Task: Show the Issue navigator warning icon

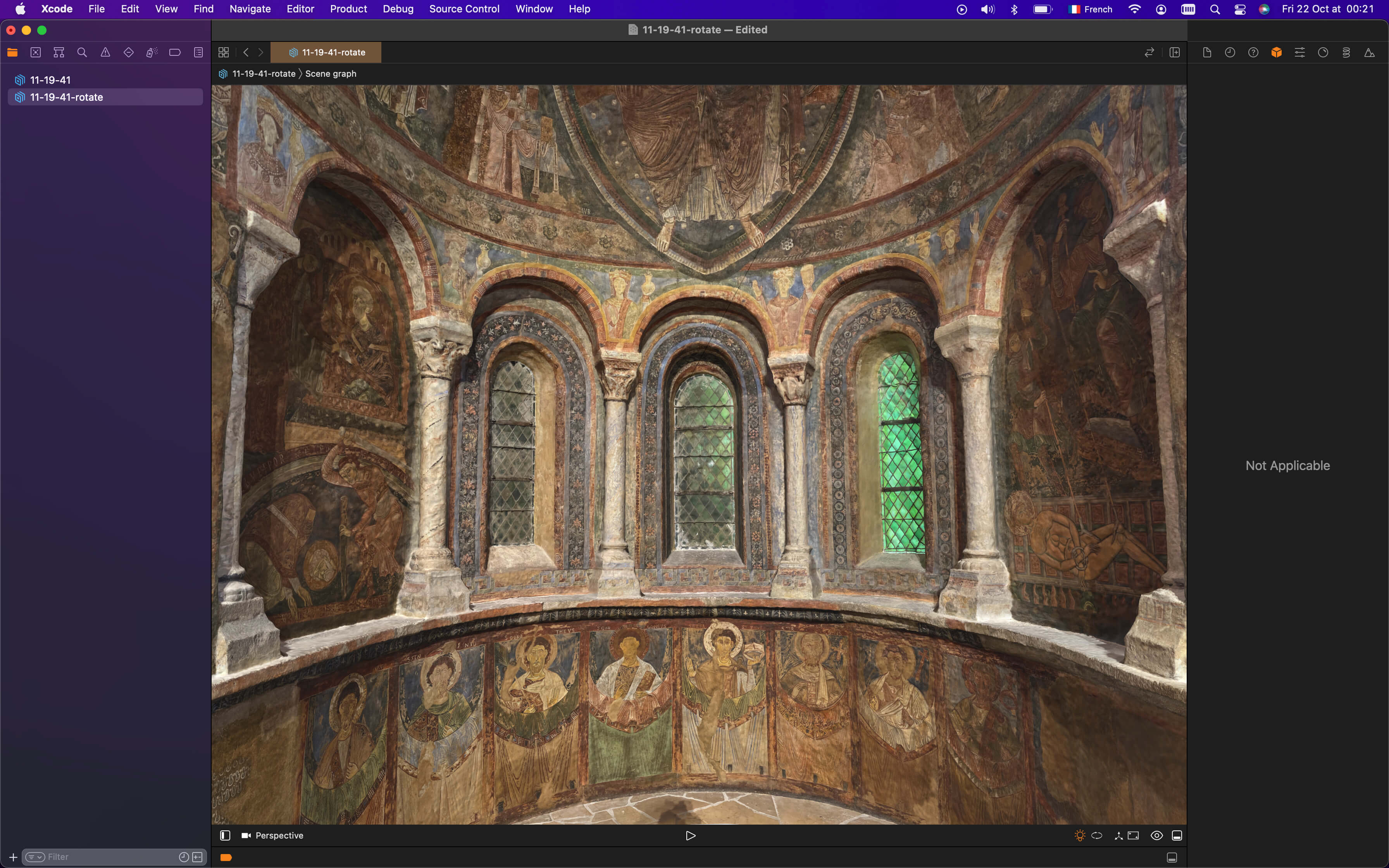Action: pos(105,53)
